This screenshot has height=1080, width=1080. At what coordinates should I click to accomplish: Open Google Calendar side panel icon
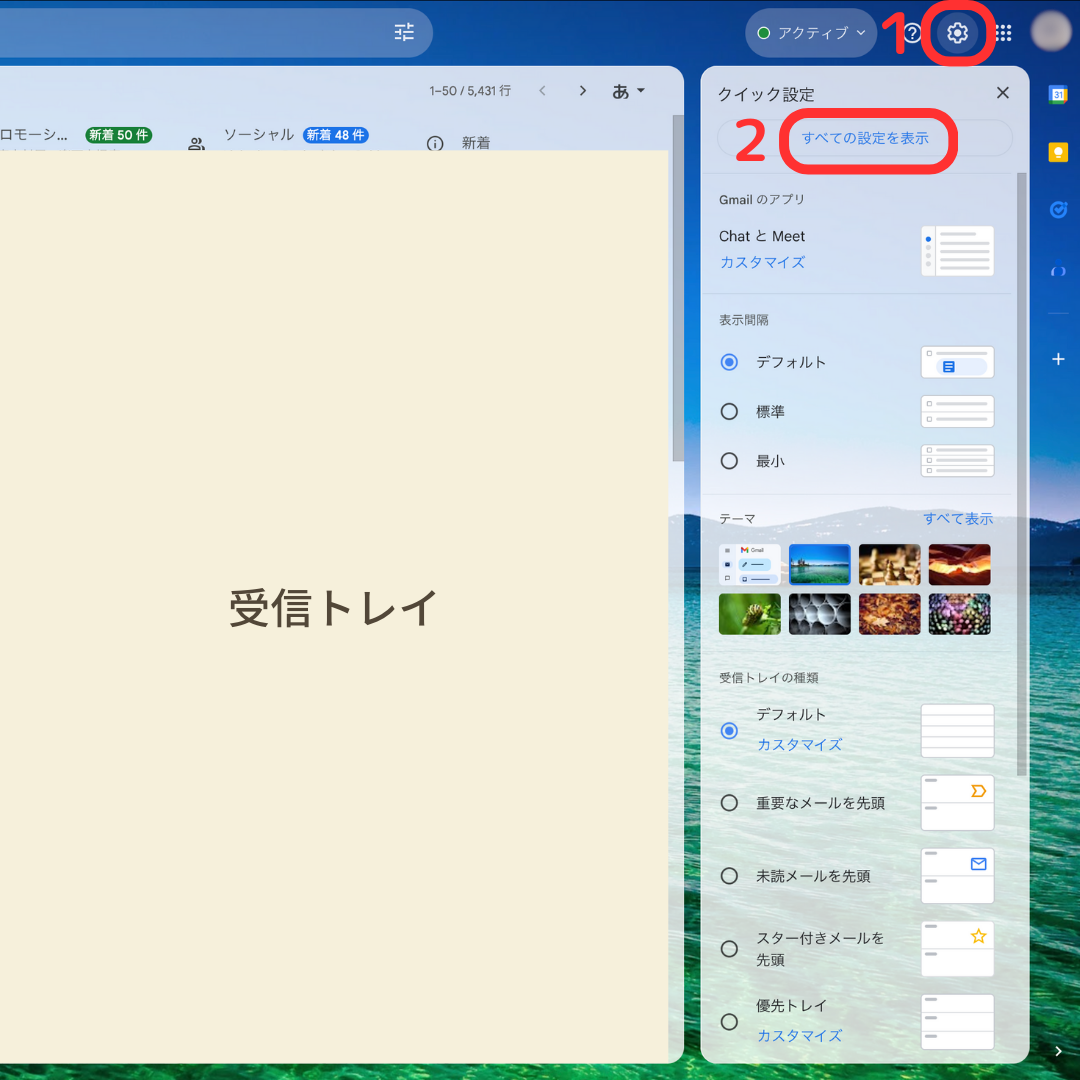point(1058,94)
